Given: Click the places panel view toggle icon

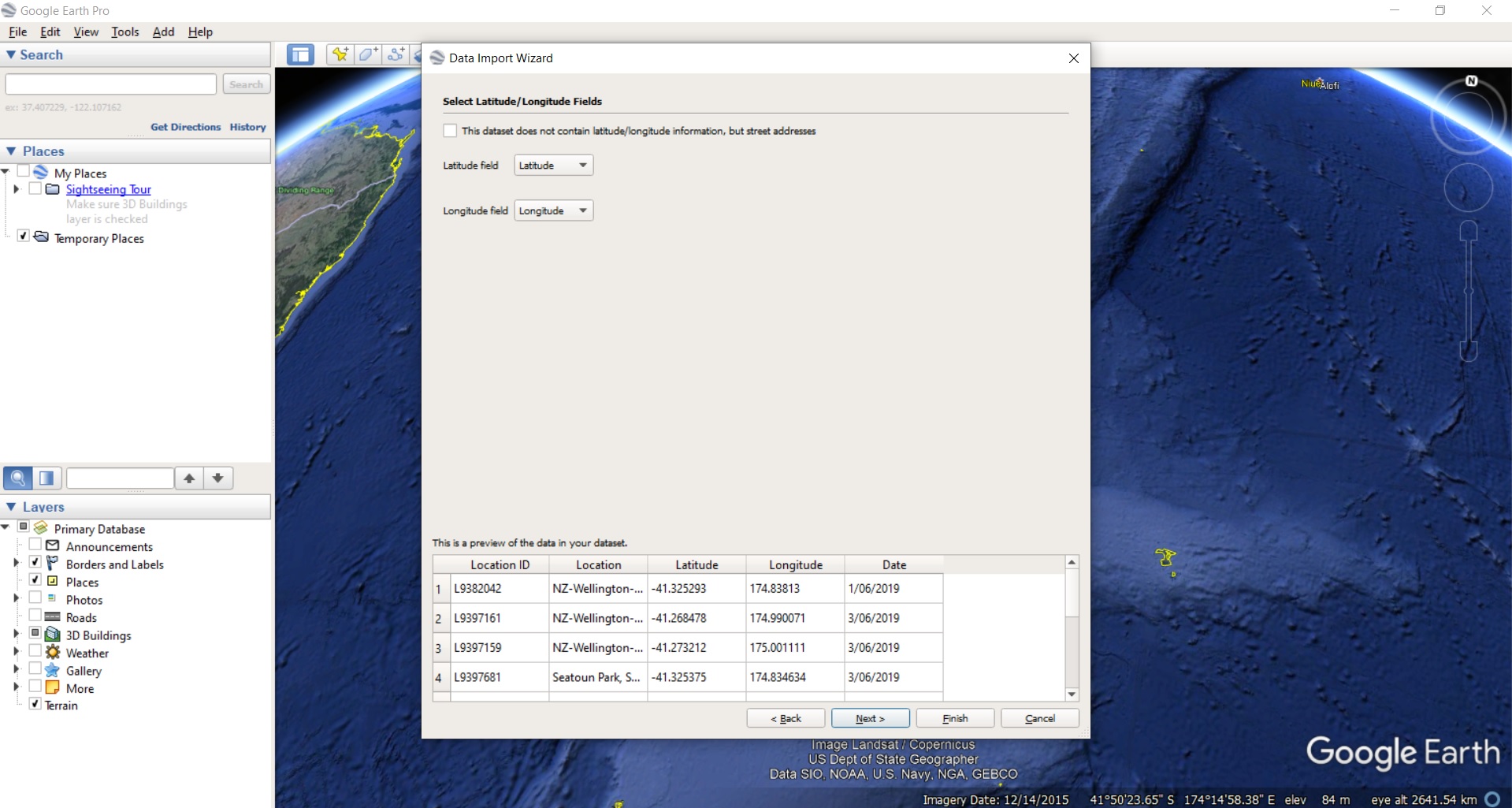Looking at the screenshot, I should click(x=46, y=478).
